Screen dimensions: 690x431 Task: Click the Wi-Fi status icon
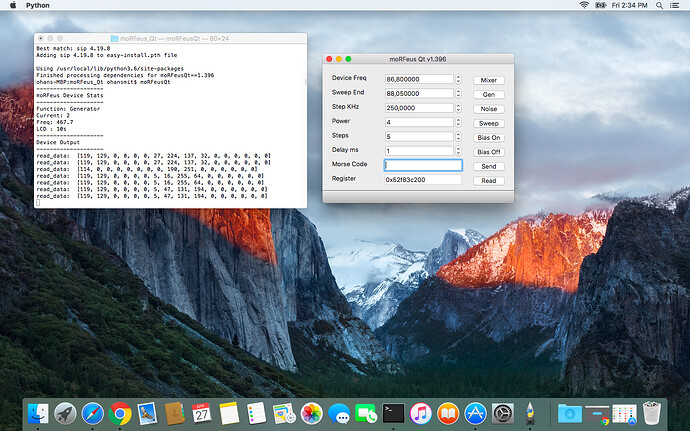[584, 5]
